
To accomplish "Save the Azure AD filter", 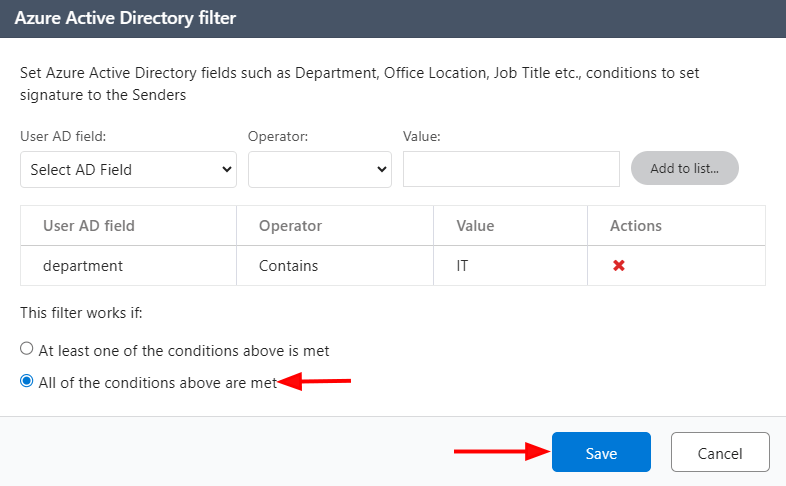I will click(x=601, y=453).
